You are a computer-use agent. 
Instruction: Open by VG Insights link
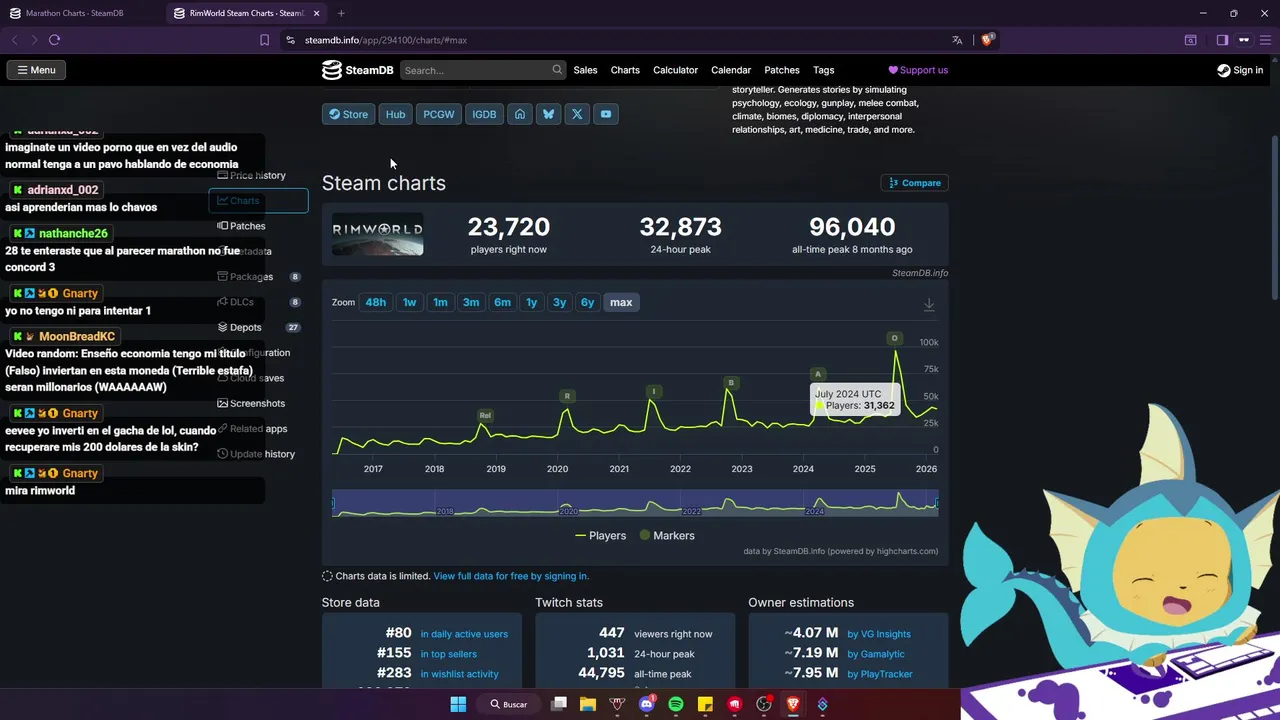coord(879,634)
